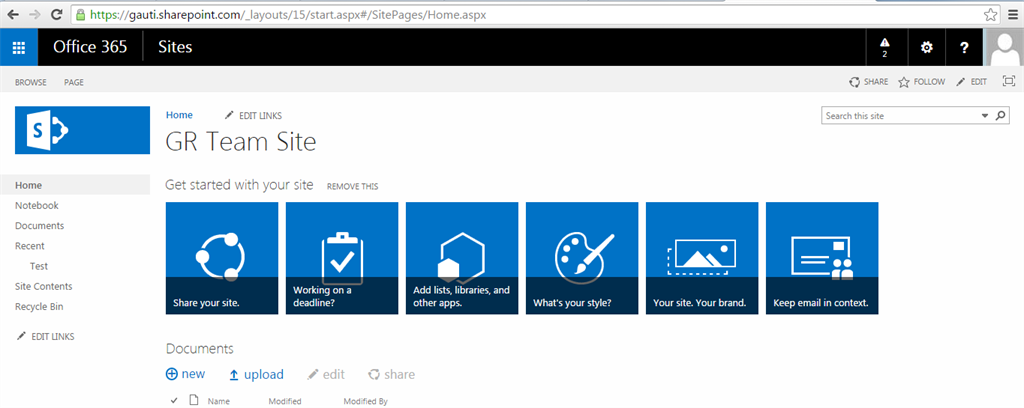Viewport: 1024px width, 408px height.
Task: Click SHARE in the page toolbar
Action: (868, 82)
